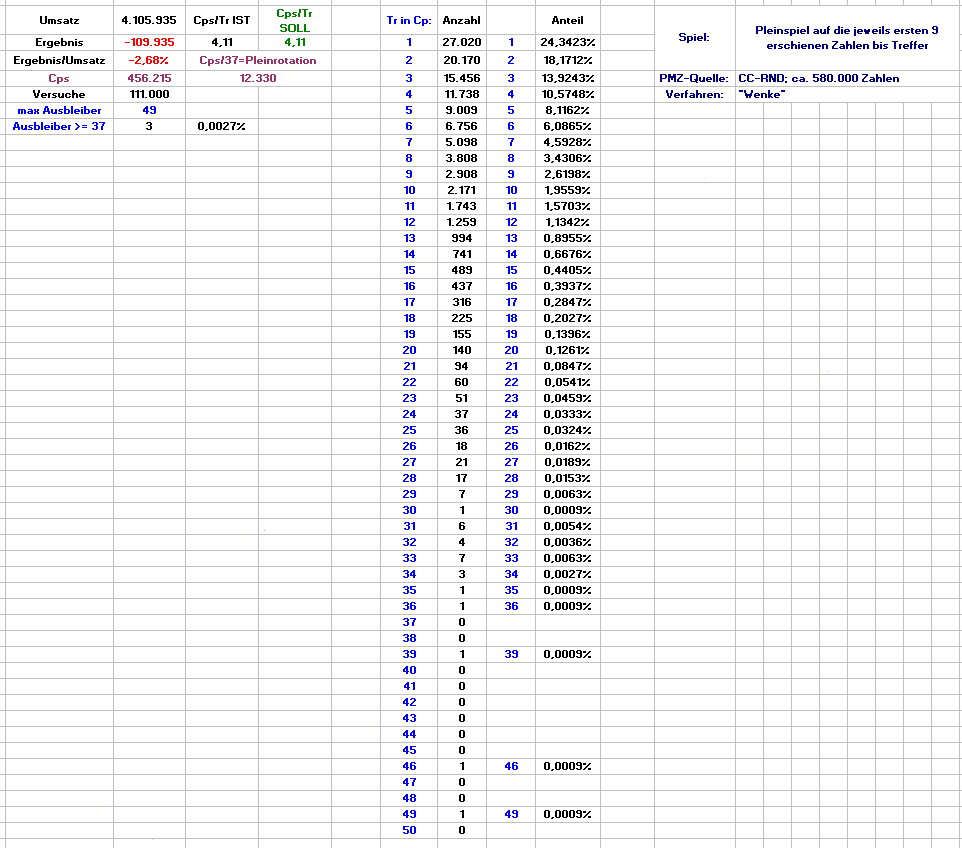The image size is (962, 848).
Task: Select the Anzahl value 94
Action: (x=461, y=366)
